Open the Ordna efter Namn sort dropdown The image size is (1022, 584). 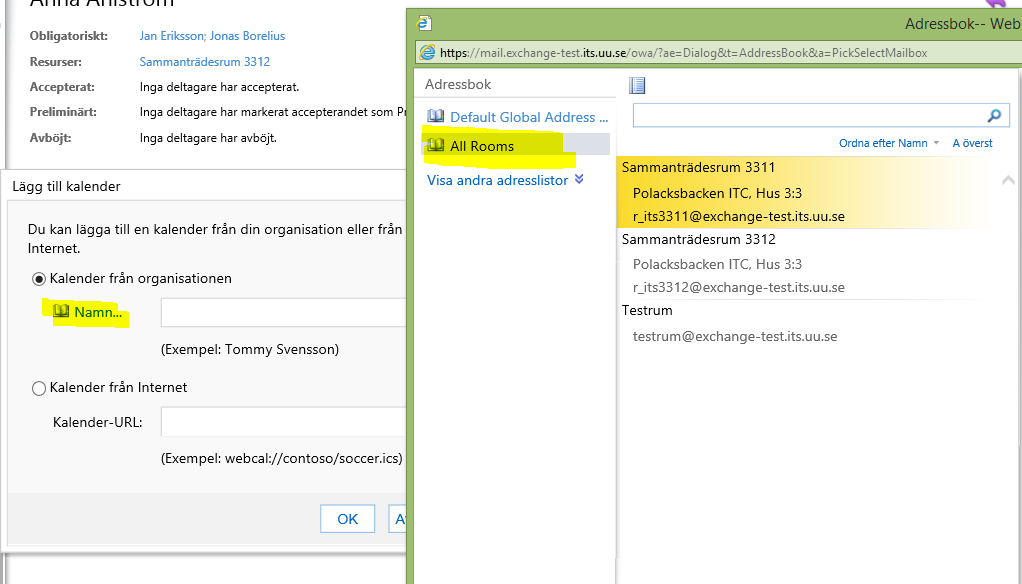tap(888, 143)
